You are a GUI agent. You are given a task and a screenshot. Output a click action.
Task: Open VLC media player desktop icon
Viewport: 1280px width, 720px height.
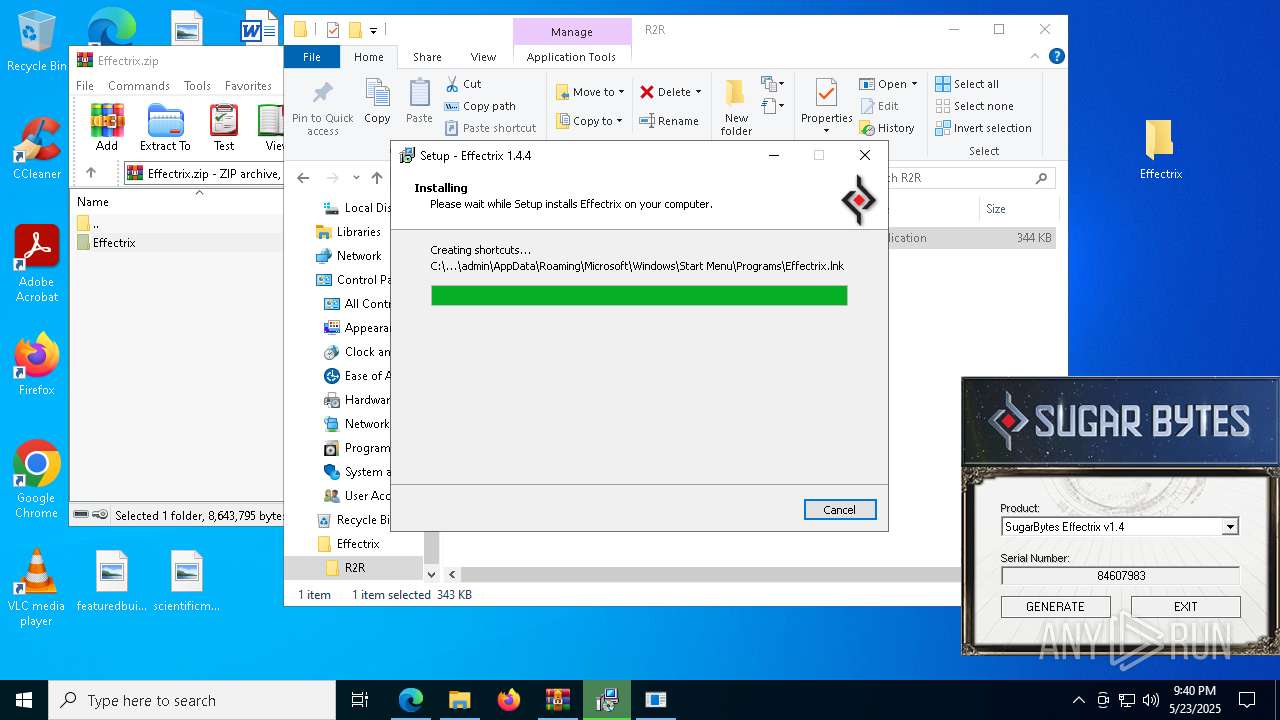37,588
